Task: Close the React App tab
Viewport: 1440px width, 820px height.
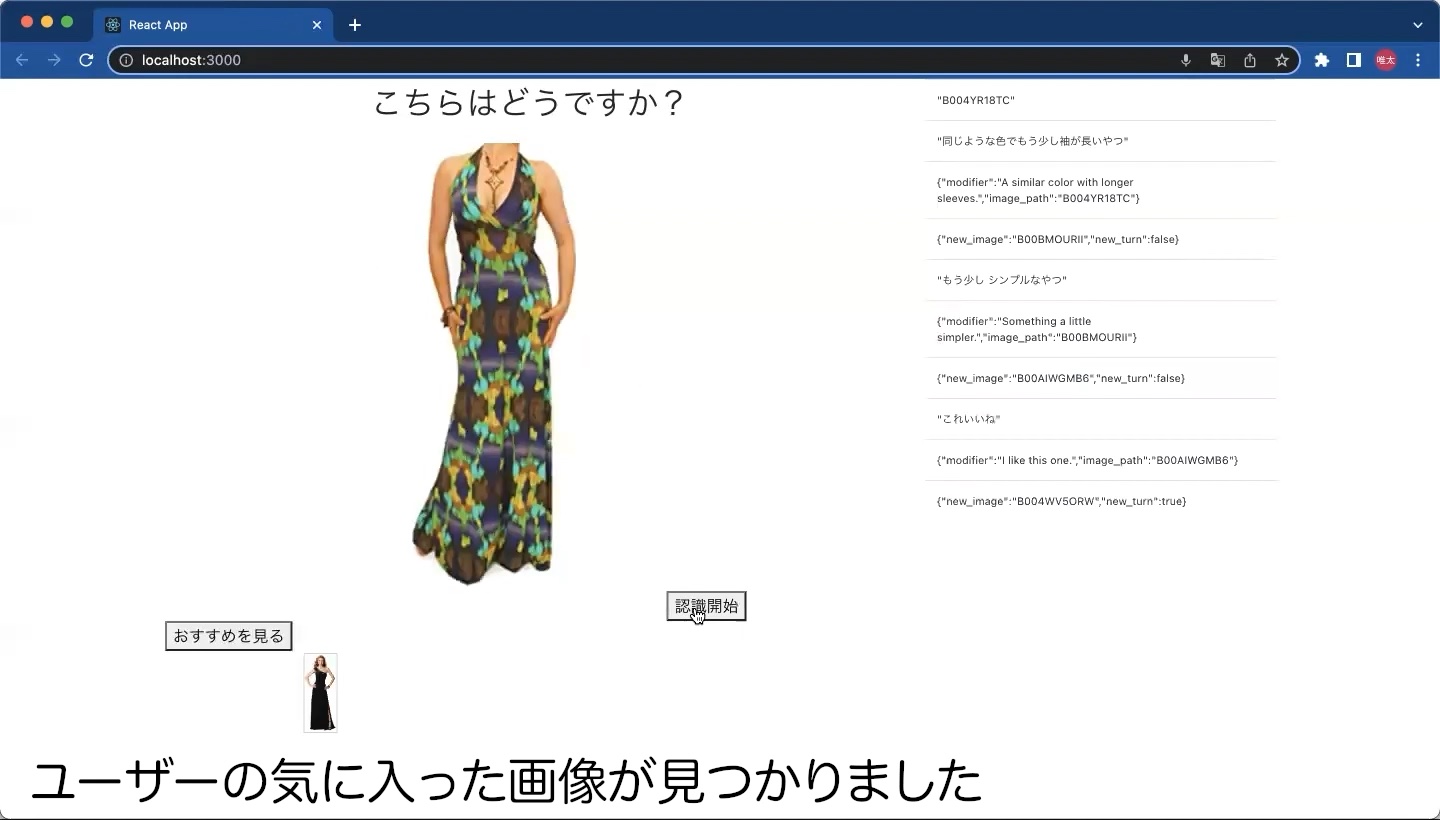Action: [x=317, y=25]
